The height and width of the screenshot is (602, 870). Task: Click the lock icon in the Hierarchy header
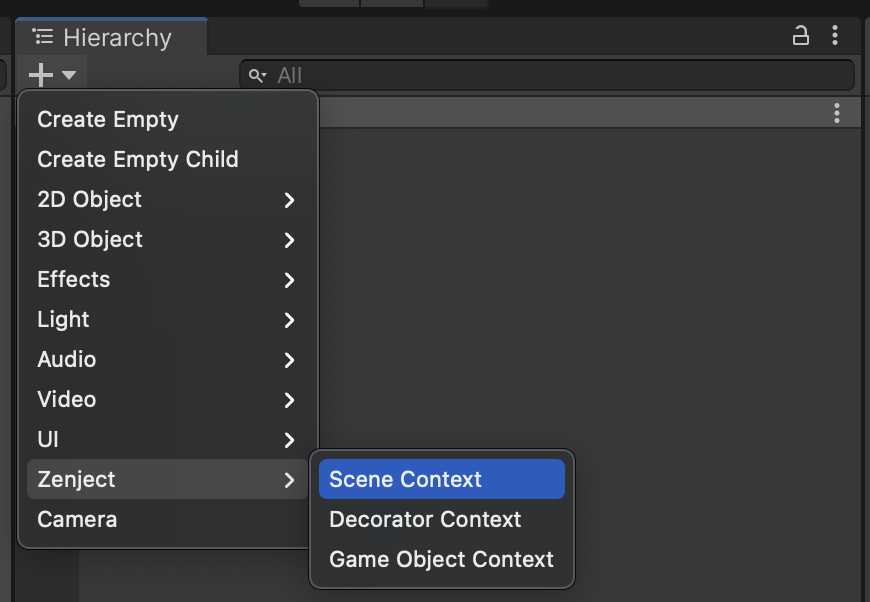click(800, 35)
